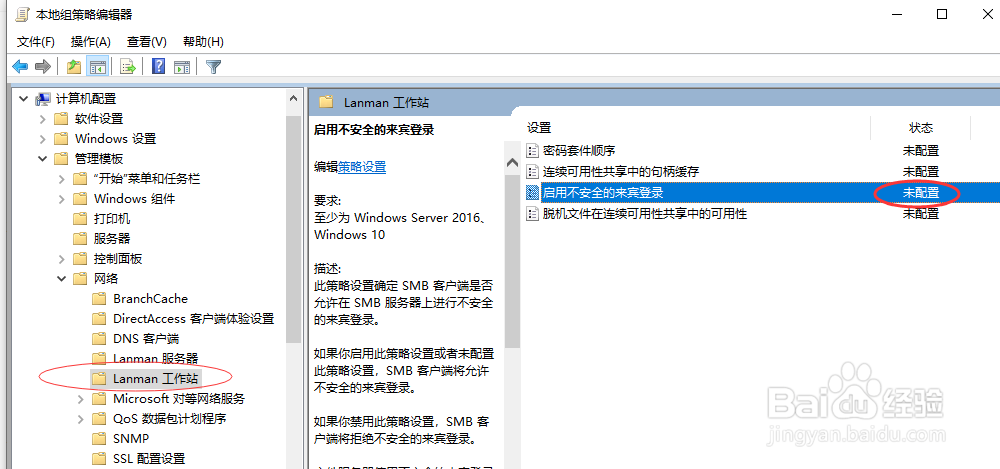This screenshot has width=1000, height=469.
Task: Click the policy icon beside 密码套件顺序
Action: 533,151
